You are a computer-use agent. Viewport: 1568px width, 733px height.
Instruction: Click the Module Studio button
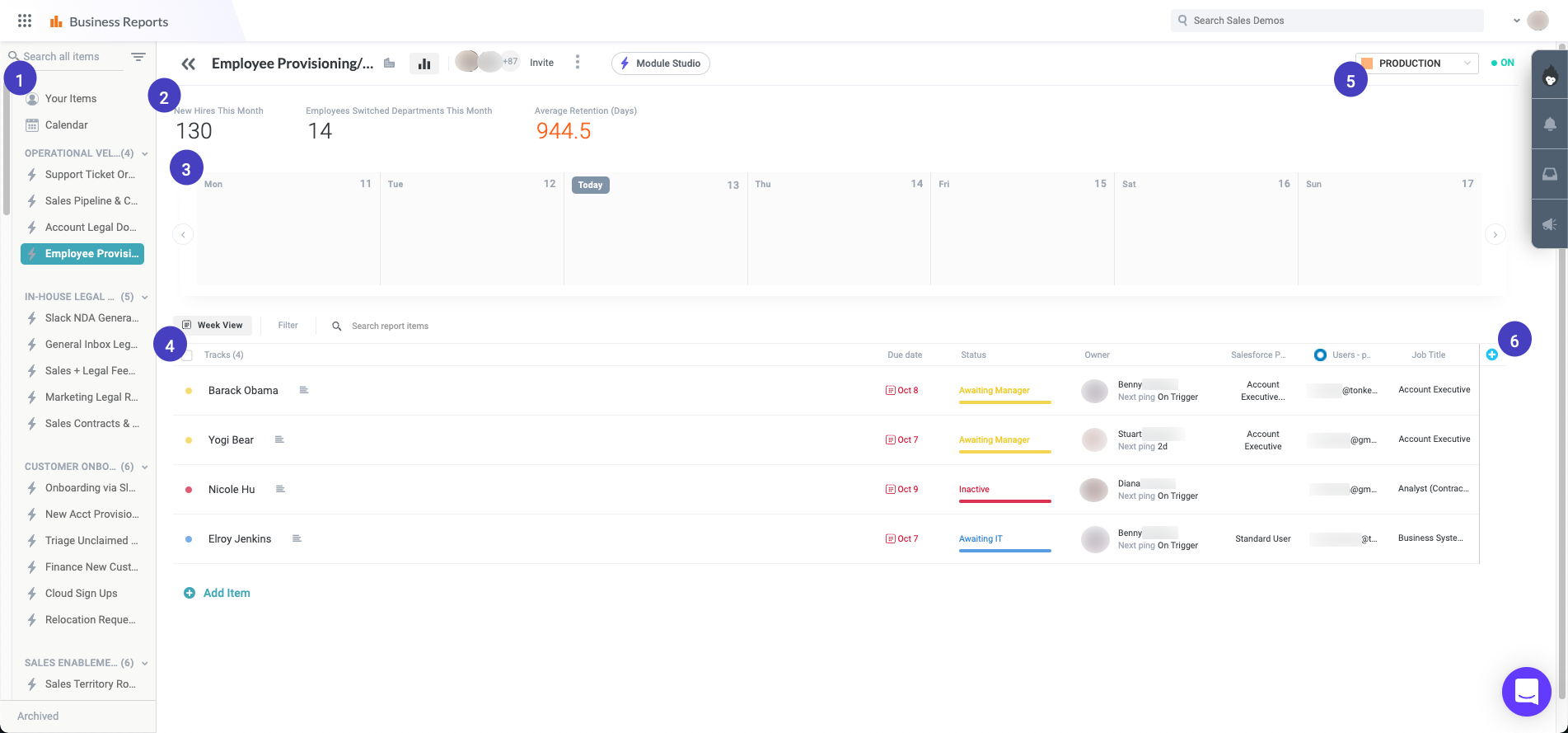coord(660,63)
